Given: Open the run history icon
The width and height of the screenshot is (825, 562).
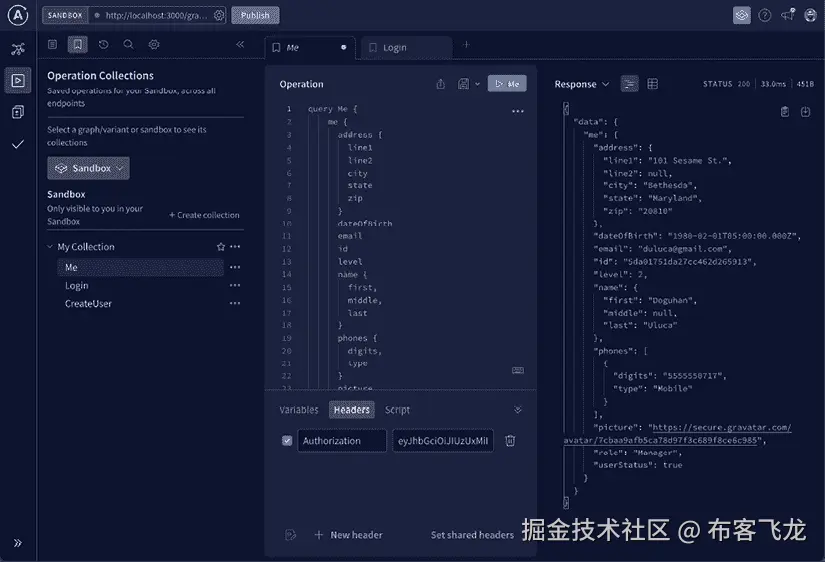Looking at the screenshot, I should coord(103,45).
